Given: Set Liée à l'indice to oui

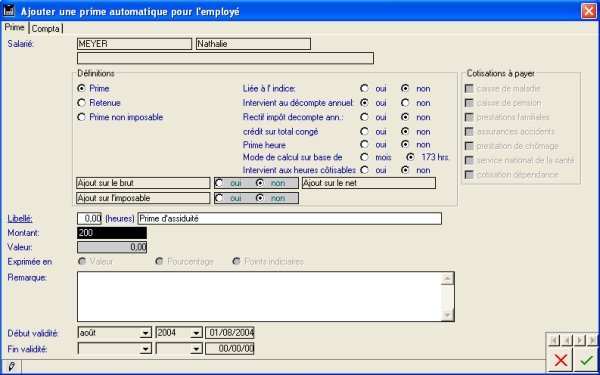Looking at the screenshot, I should click(364, 88).
